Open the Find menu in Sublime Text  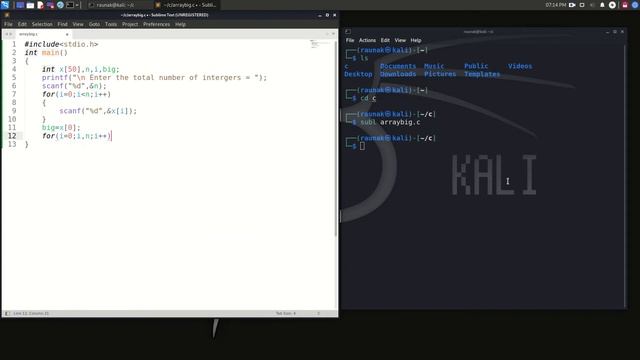62,24
